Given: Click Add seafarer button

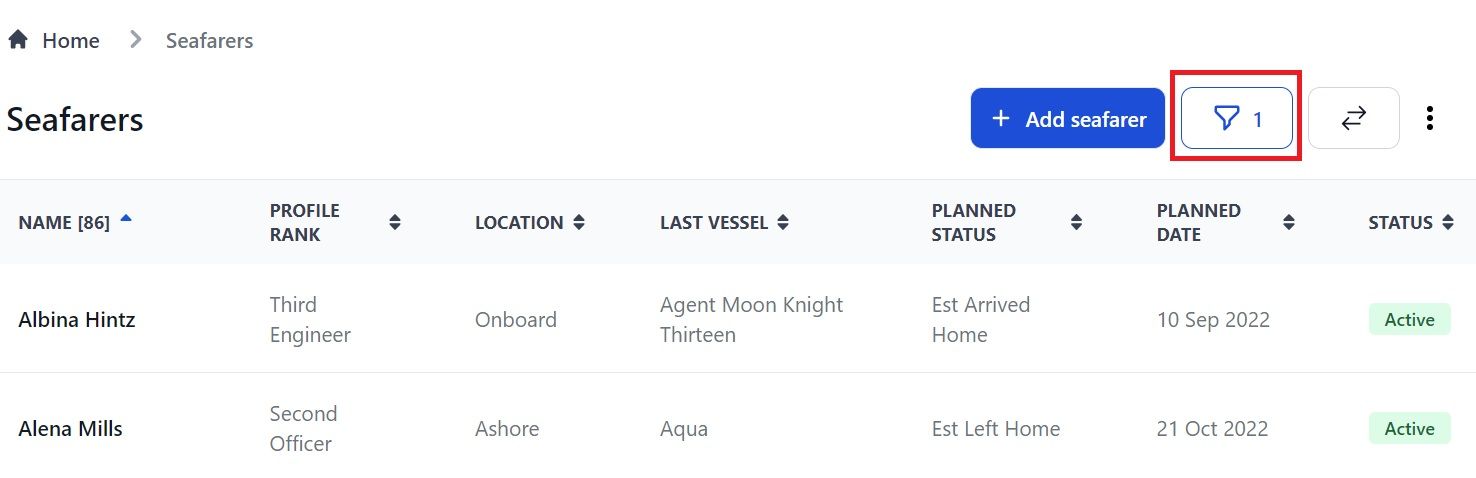Looking at the screenshot, I should [1068, 119].
